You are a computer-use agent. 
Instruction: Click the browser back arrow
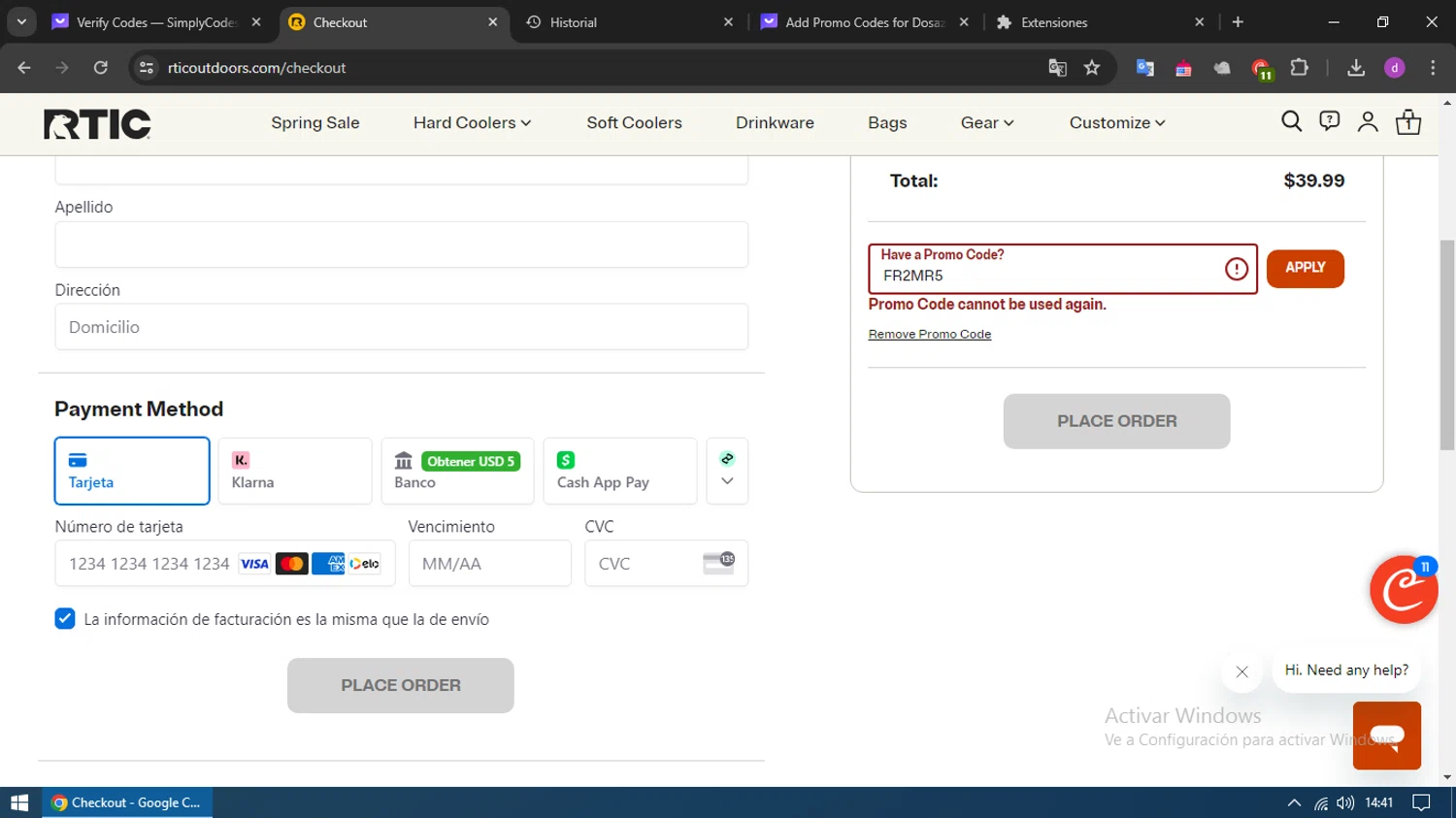[24, 68]
